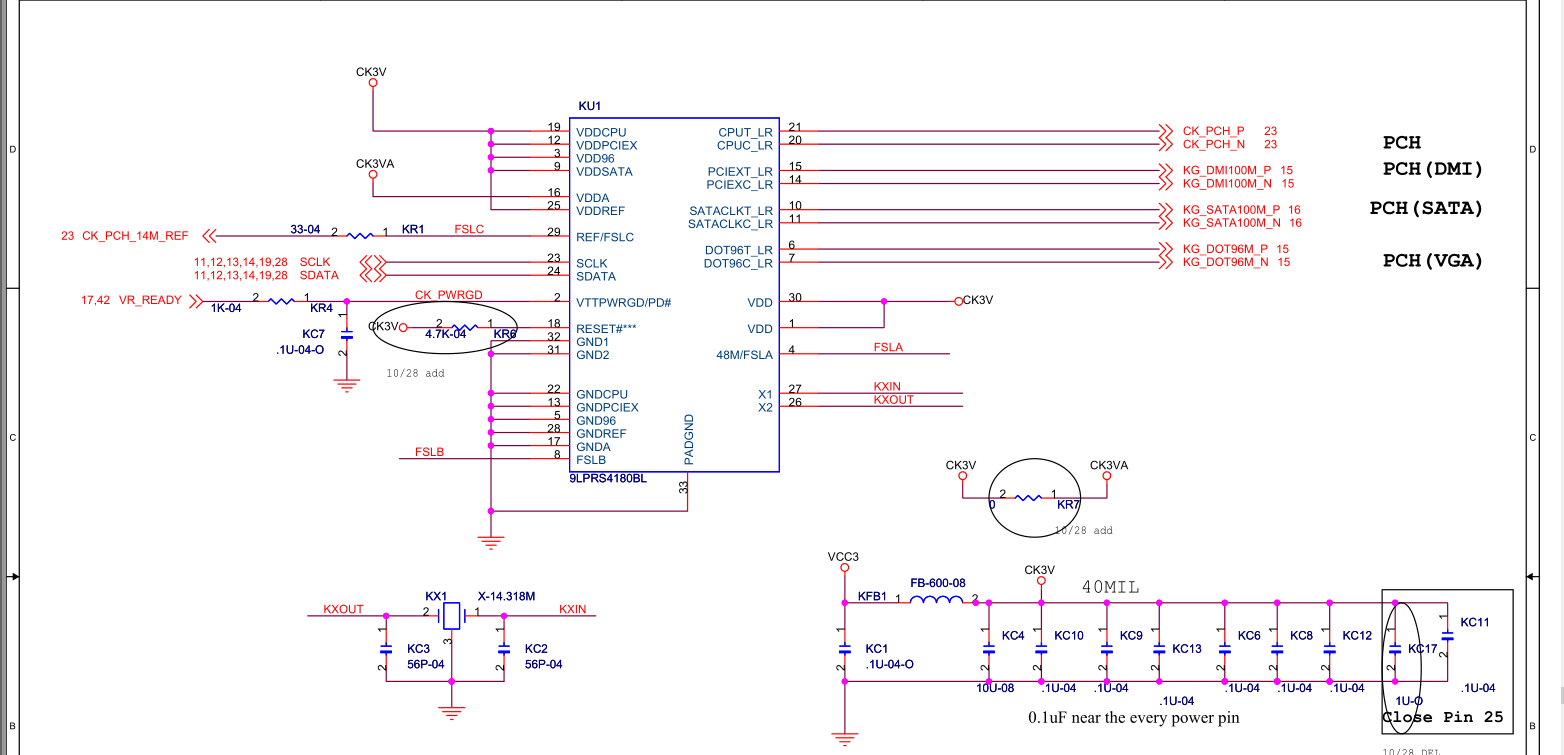Viewport: 1564px width, 755px height.
Task: Select the KG_DOT96M_P net label
Action: (1225, 249)
